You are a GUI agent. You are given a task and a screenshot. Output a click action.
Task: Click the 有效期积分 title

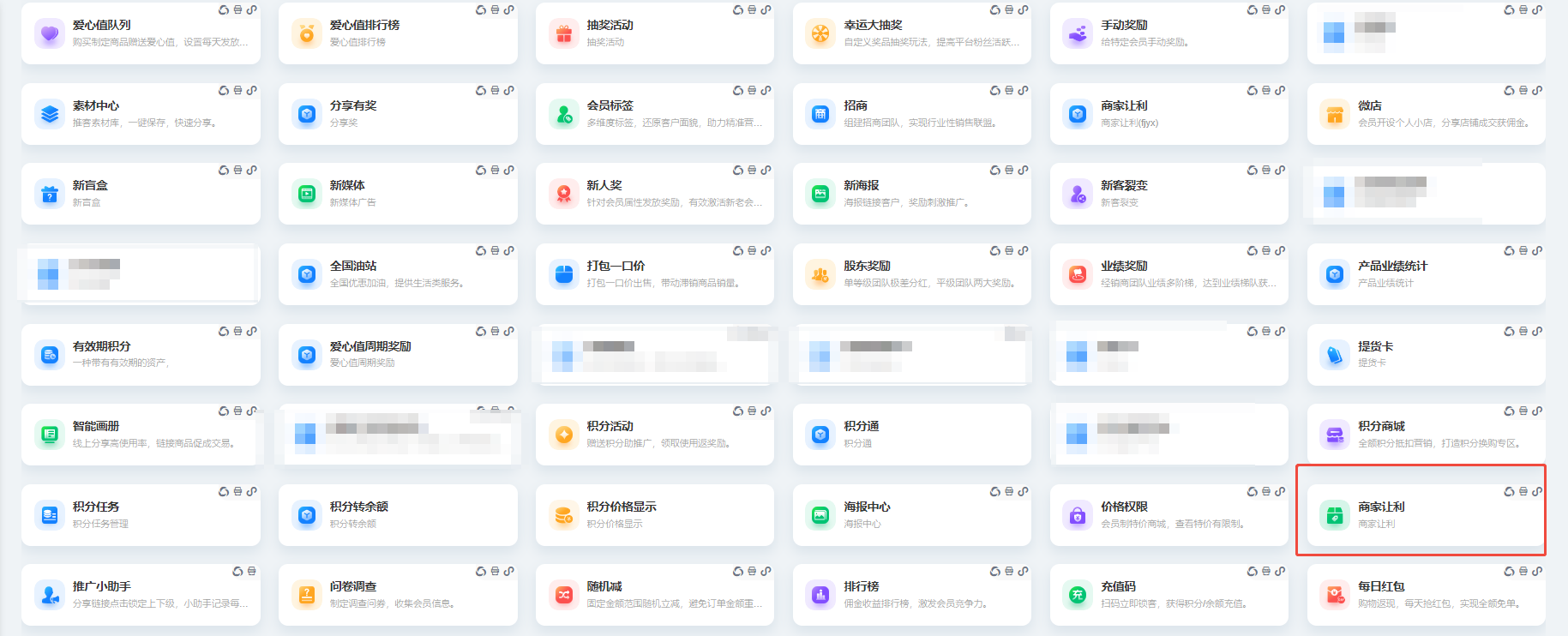tap(102, 346)
